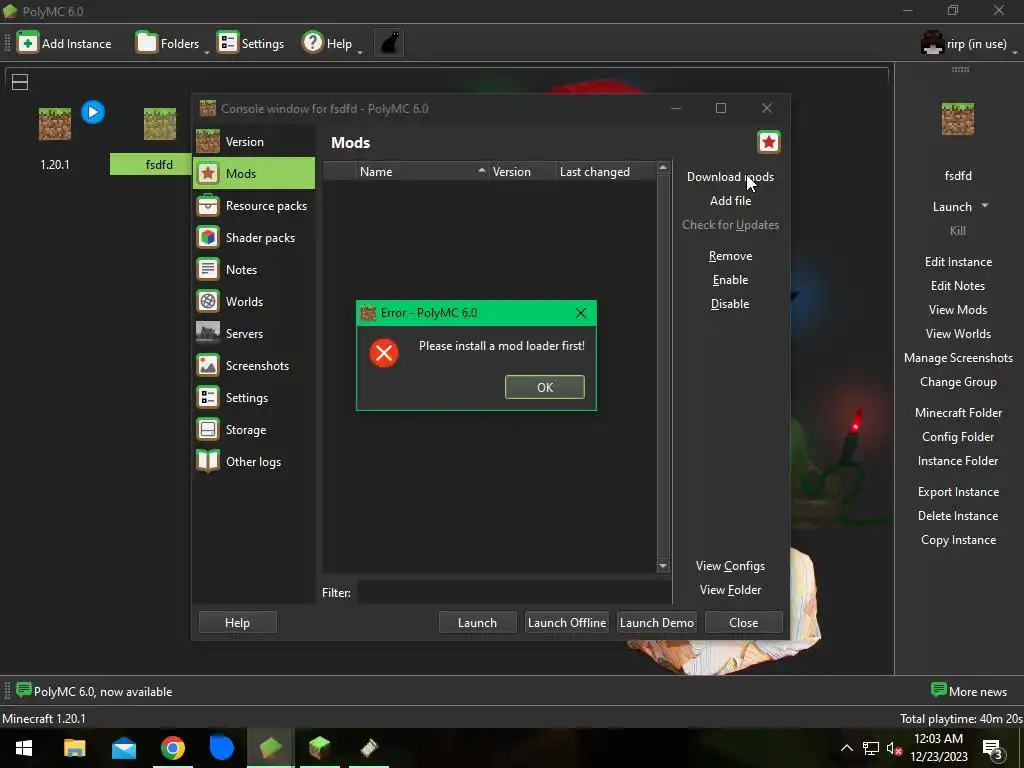Viewport: 1024px width, 768px height.
Task: Click Add Instance in main toolbar
Action: [x=64, y=44]
